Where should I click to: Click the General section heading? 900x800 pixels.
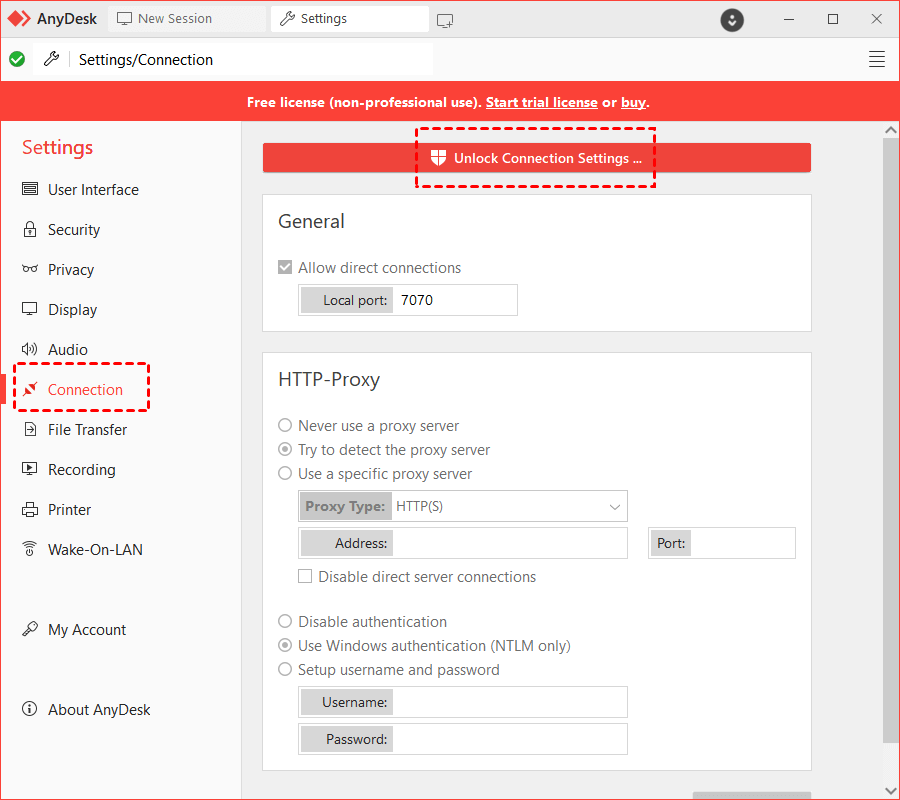click(312, 221)
